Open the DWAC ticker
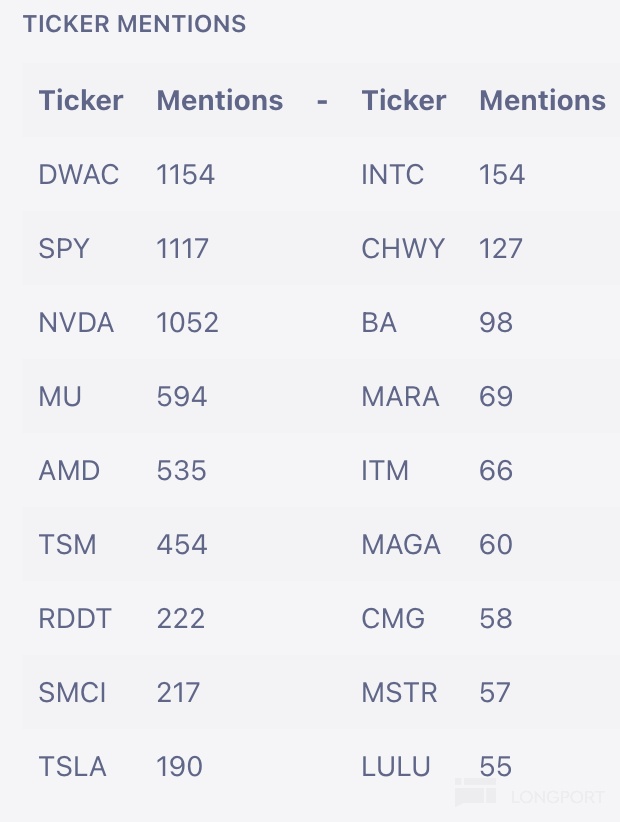The width and height of the screenshot is (620, 822). tap(79, 175)
